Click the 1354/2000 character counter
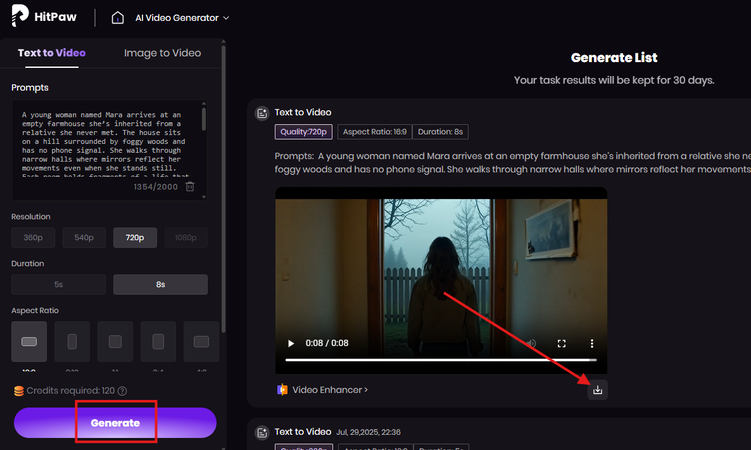Image resolution: width=751 pixels, height=450 pixels. pos(156,187)
